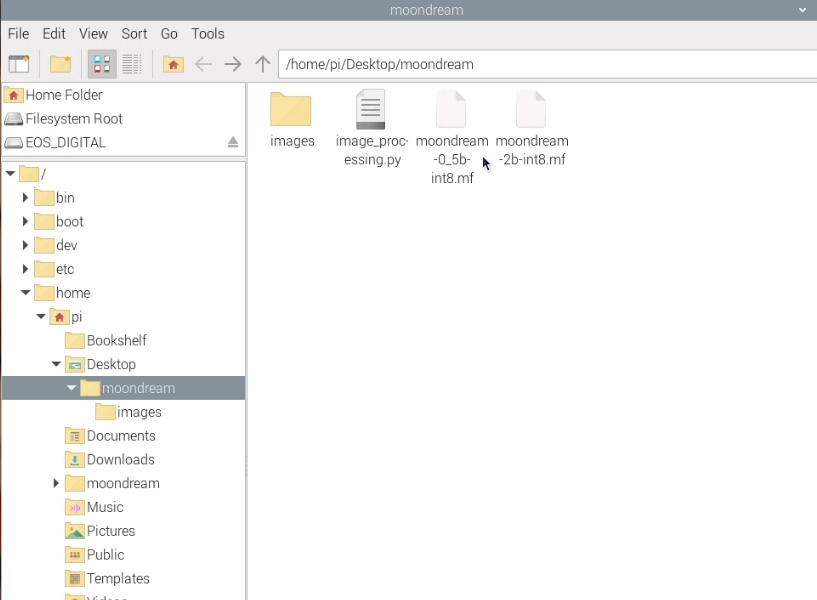Open a new tab with the new tab icon
This screenshot has height=600, width=817.
pyautogui.click(x=20, y=64)
